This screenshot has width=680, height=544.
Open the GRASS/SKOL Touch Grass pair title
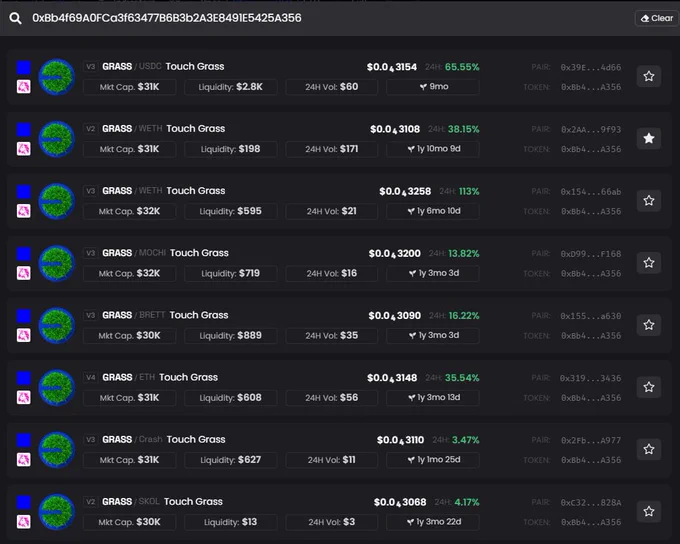162,501
